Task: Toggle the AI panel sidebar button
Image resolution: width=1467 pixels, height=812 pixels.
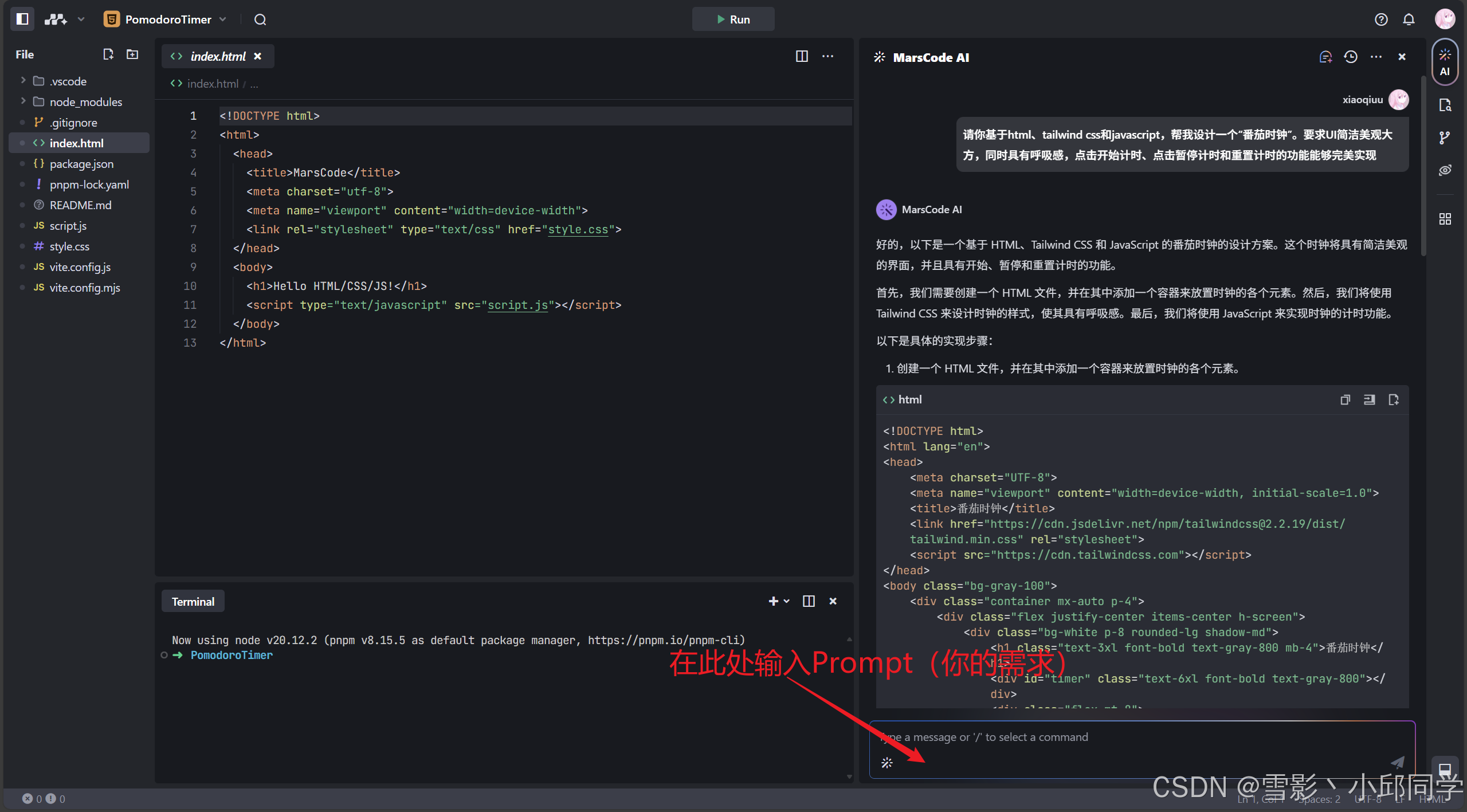Action: point(1445,62)
